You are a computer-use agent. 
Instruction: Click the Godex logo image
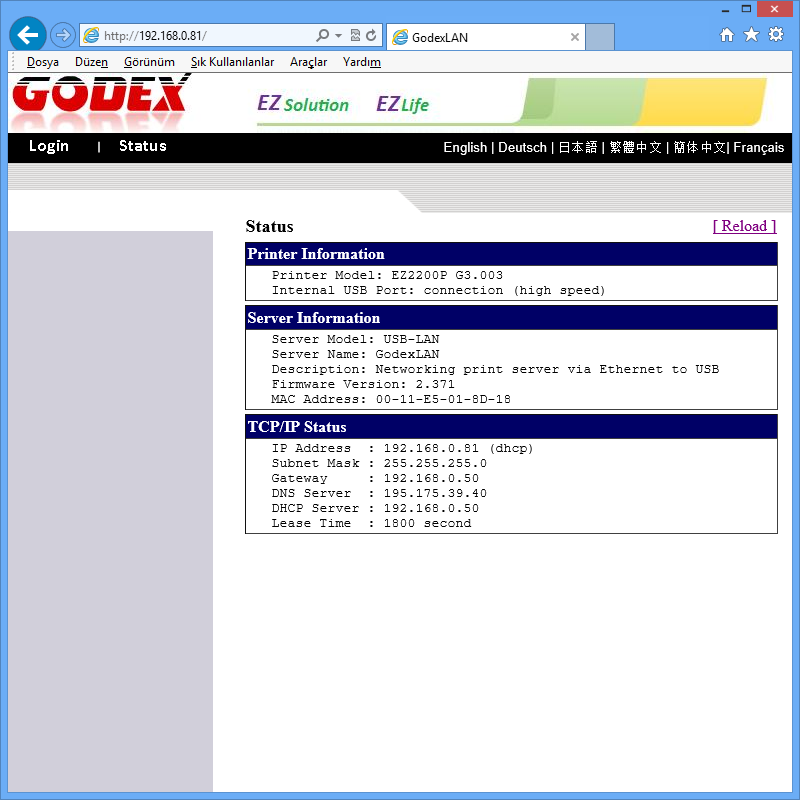tap(100, 99)
